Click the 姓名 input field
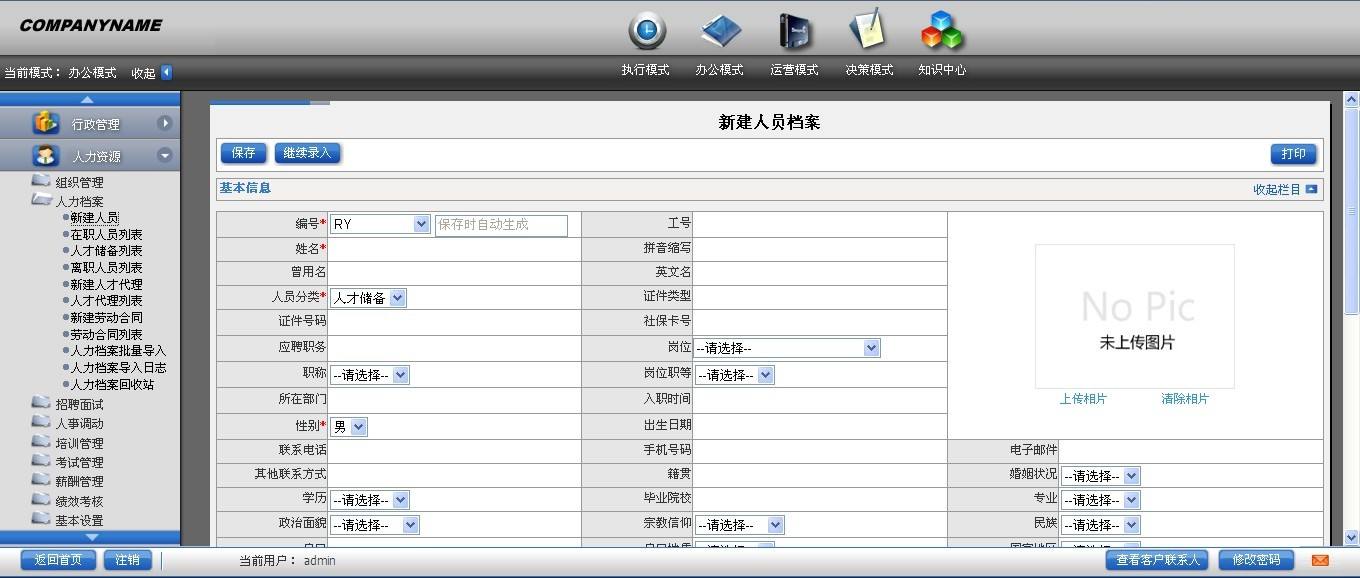1360x578 pixels. click(454, 248)
